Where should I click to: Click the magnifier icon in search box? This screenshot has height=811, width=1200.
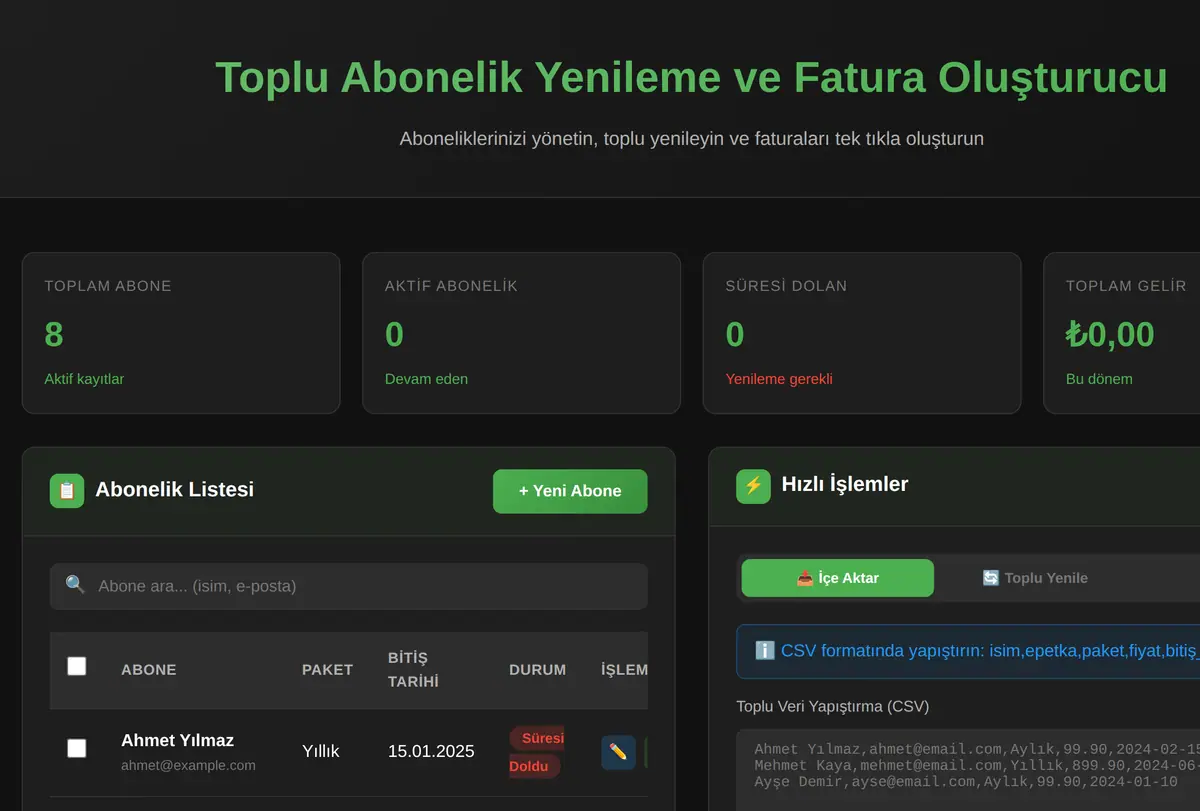75,585
